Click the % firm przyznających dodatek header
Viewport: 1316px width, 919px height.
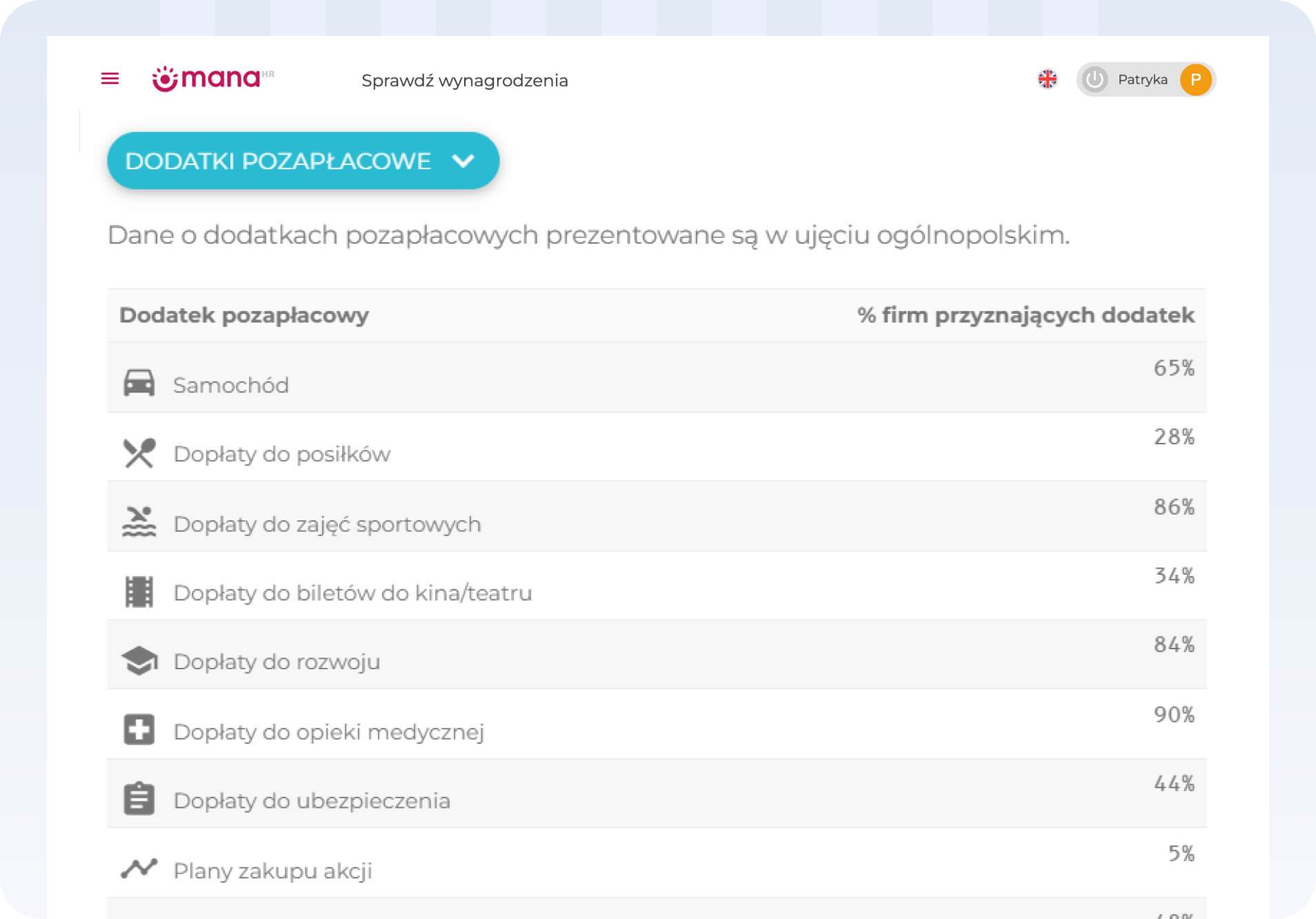[1025, 315]
